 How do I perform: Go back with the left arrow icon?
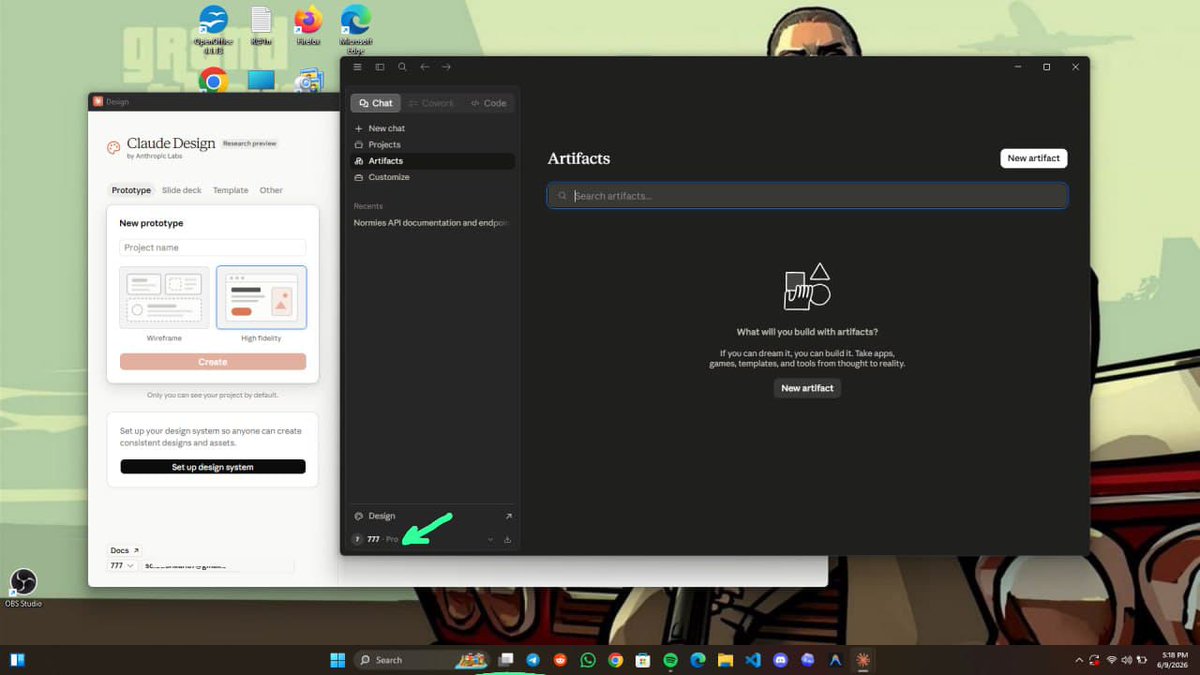click(x=424, y=67)
